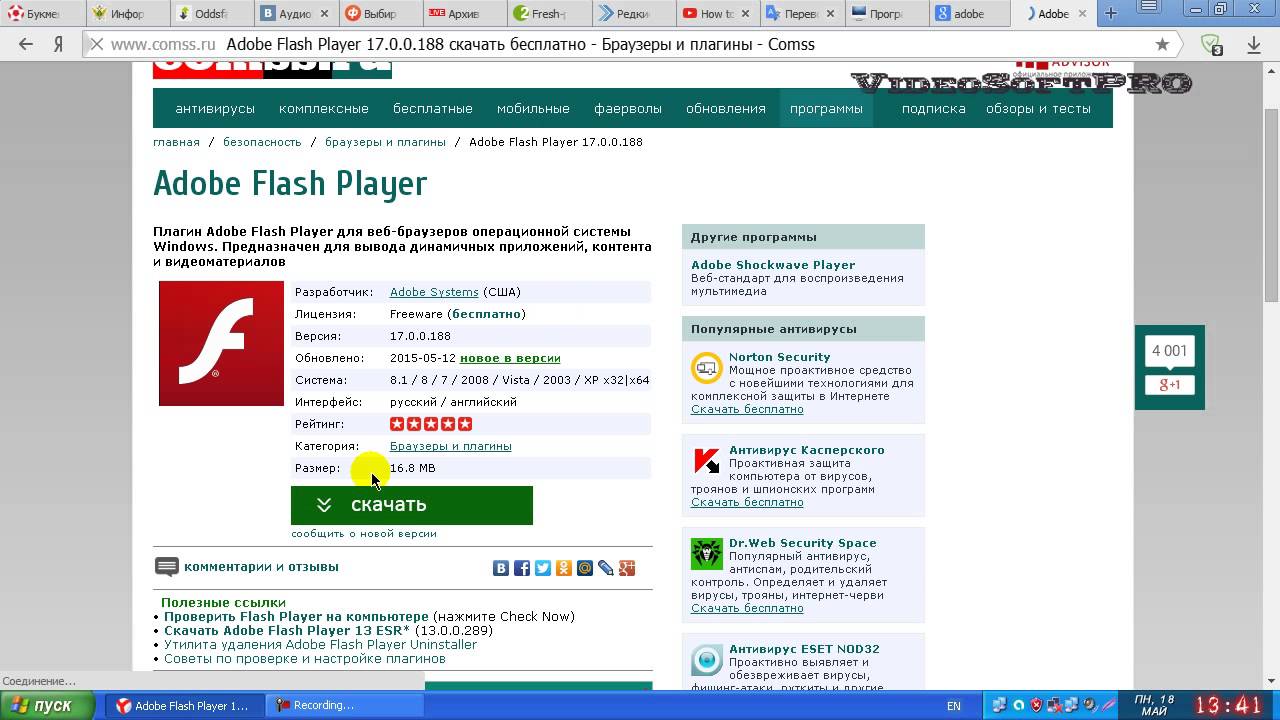The height and width of the screenshot is (720, 1280).
Task: Click the браузеры и плагины breadcrumb link
Action: [385, 142]
